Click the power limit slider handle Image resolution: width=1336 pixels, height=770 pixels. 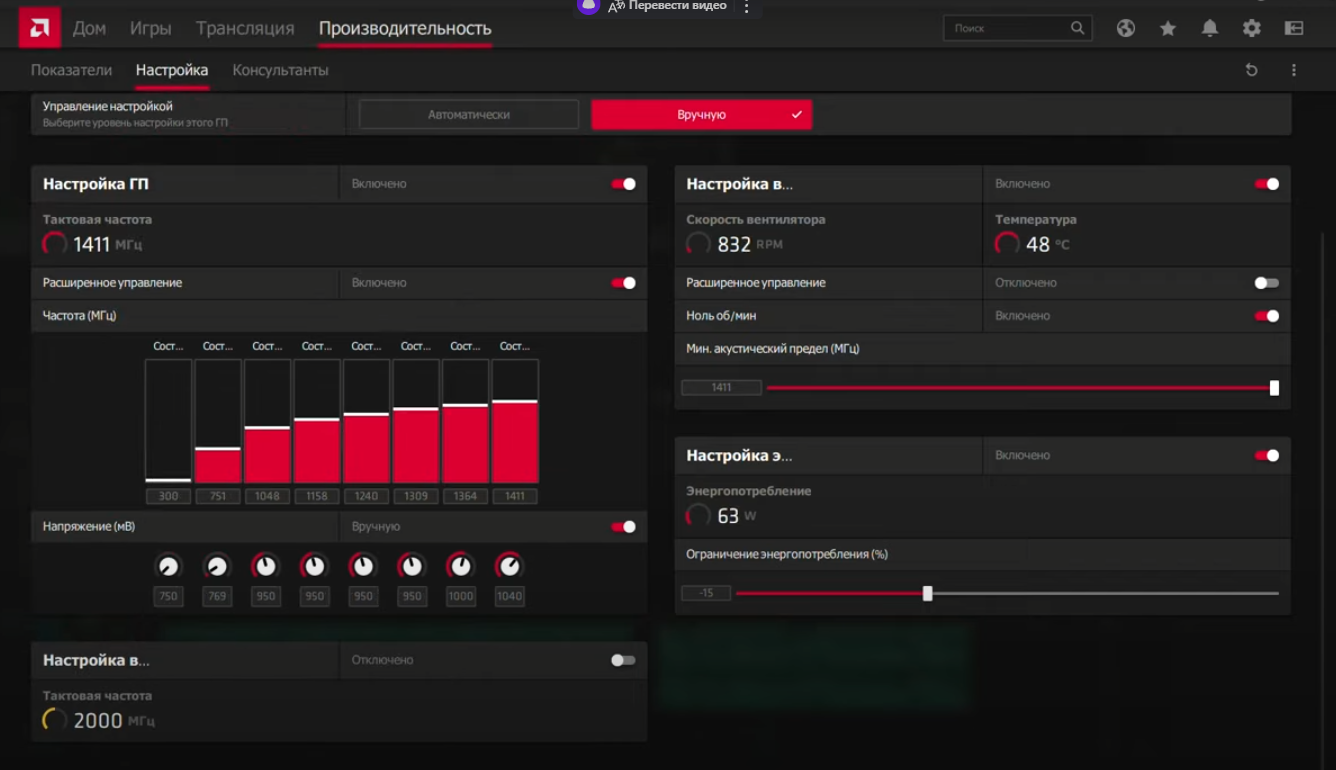pos(927,594)
